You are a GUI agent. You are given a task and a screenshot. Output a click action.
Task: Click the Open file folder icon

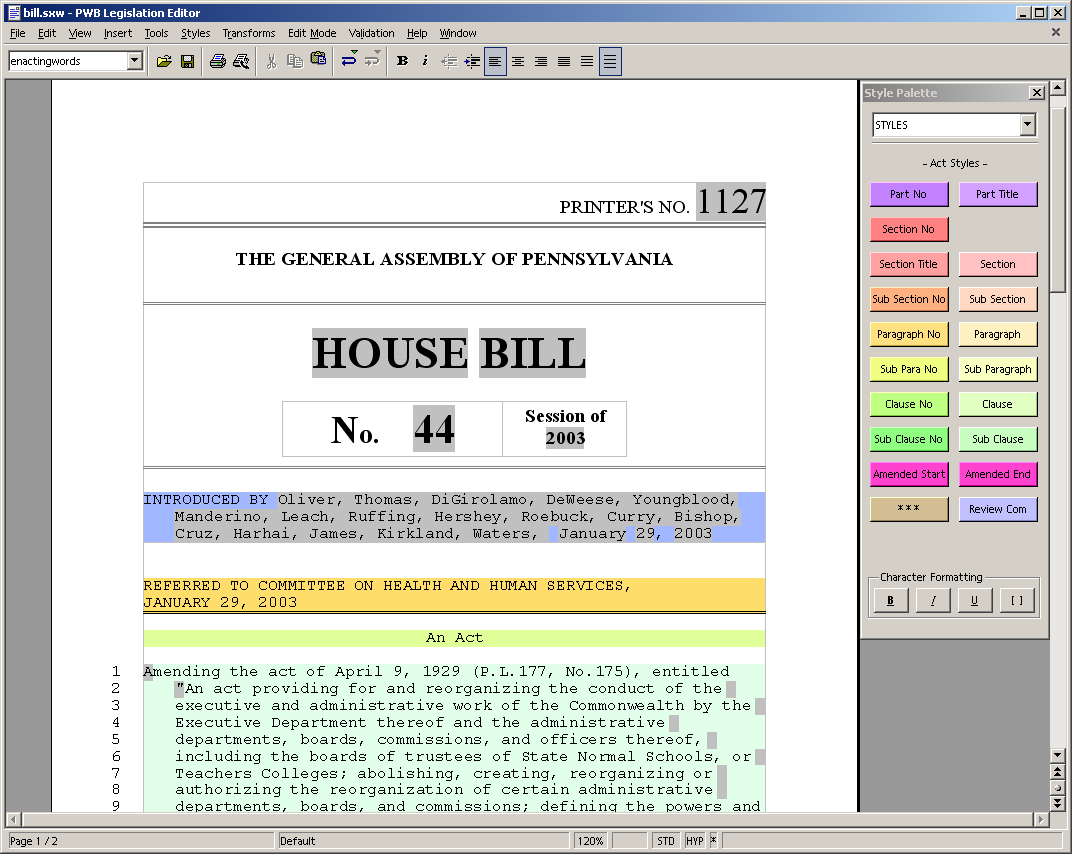(164, 61)
